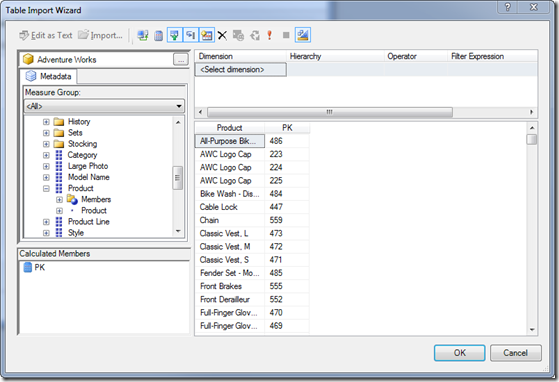Click the red exclamation Execute Query icon
559x382 pixels.
pyautogui.click(x=270, y=35)
